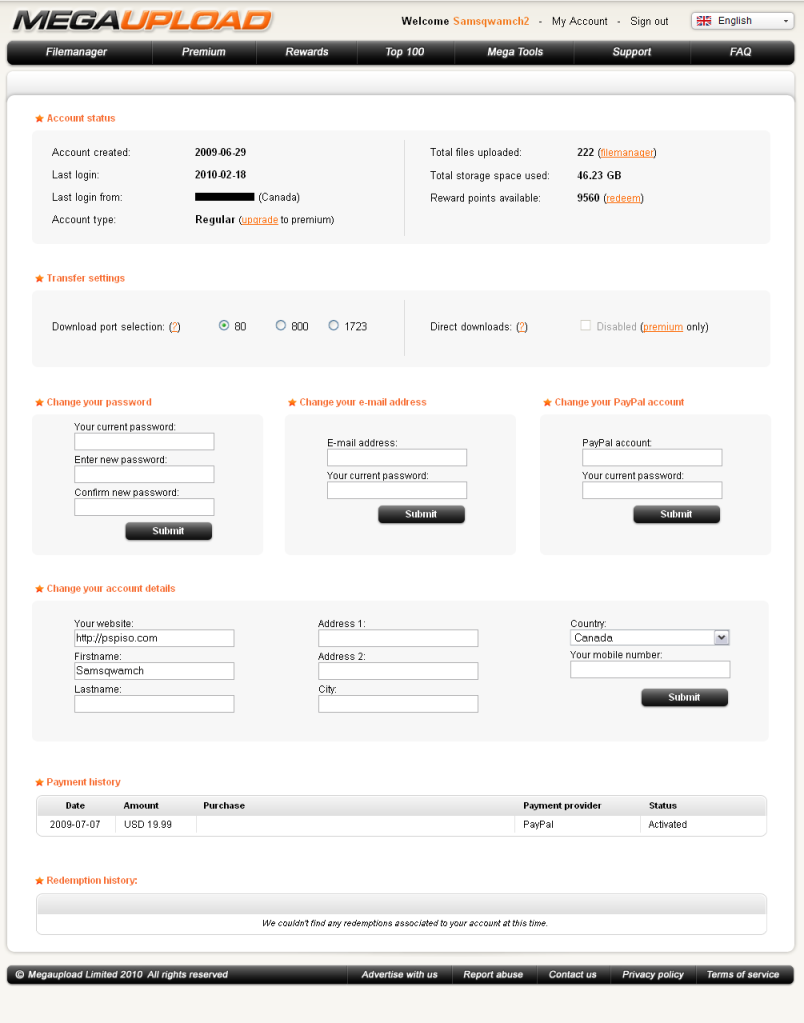
Task: Open the Mega Tools menu
Action: click(x=515, y=52)
